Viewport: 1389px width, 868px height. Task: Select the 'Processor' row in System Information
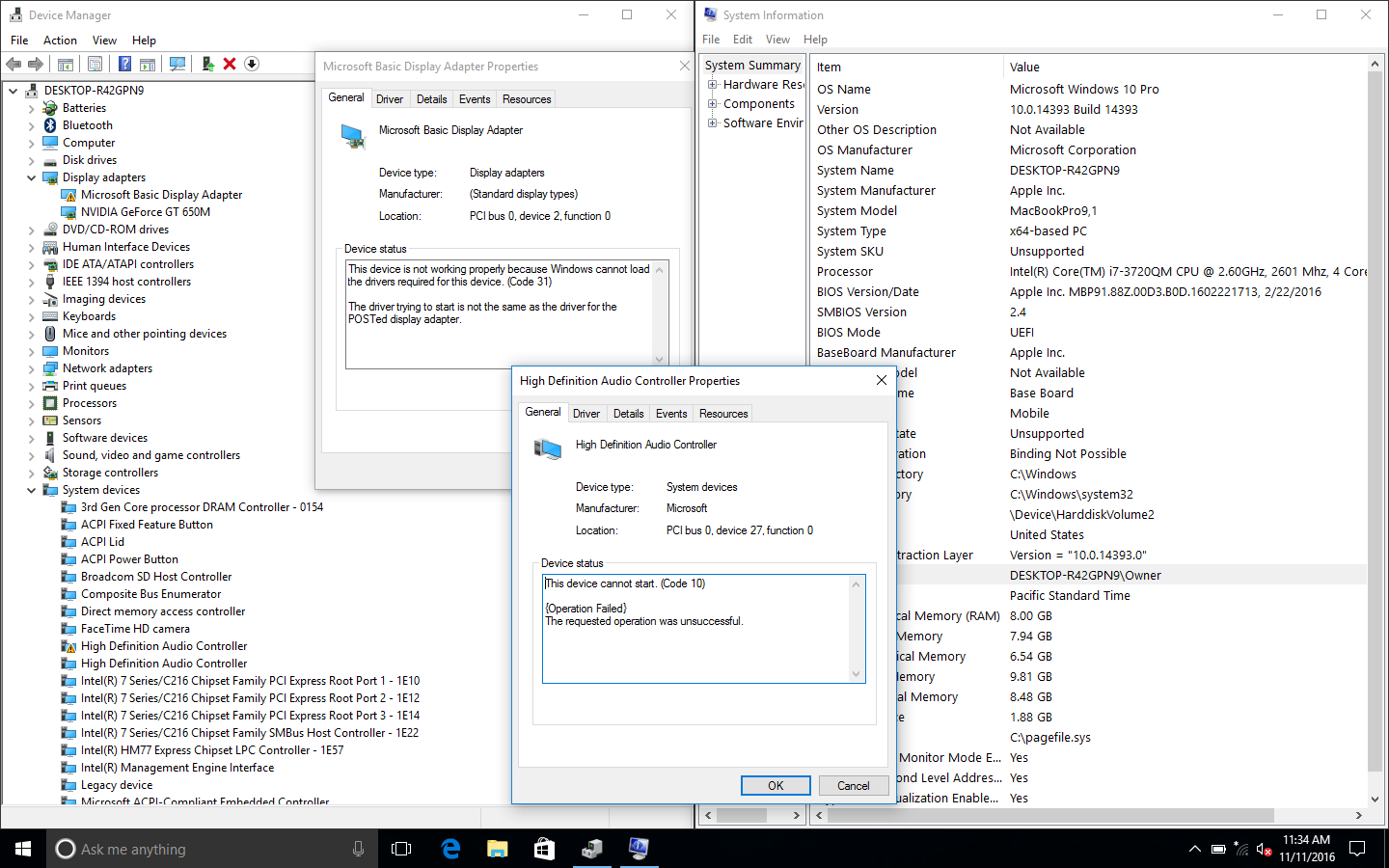coord(1090,272)
